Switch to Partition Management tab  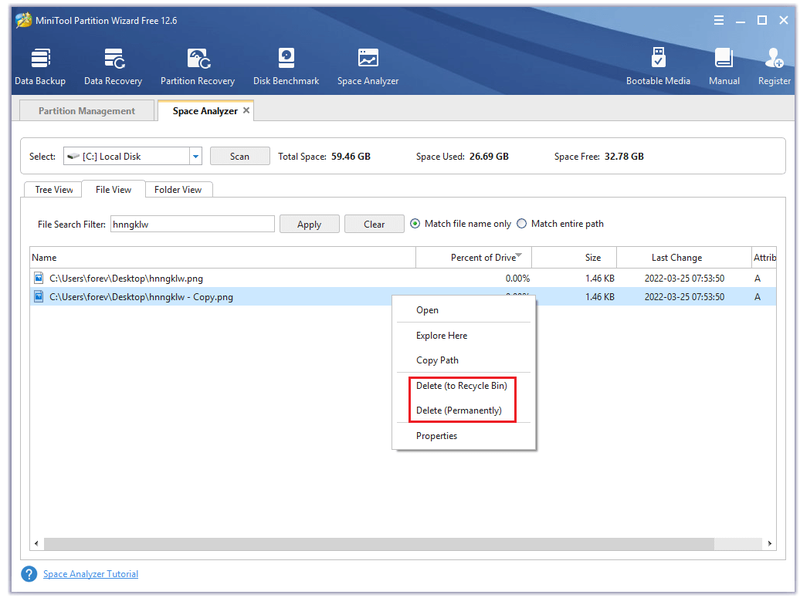coord(87,111)
